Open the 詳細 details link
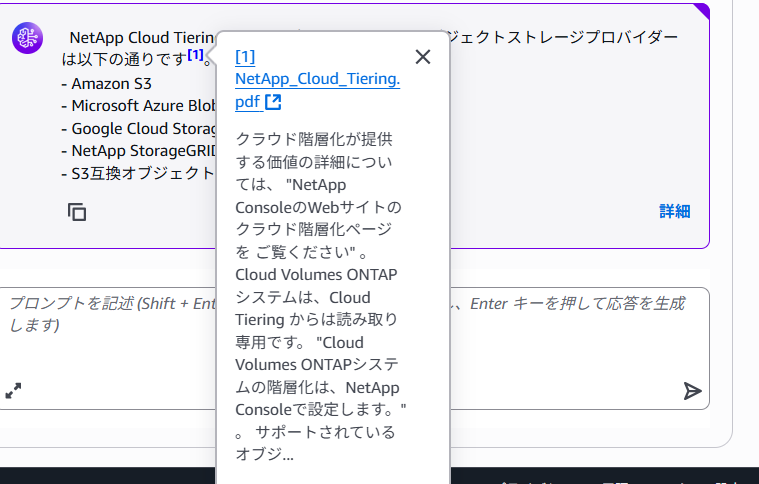Viewport: 759px width, 484px height. pyautogui.click(x=675, y=212)
